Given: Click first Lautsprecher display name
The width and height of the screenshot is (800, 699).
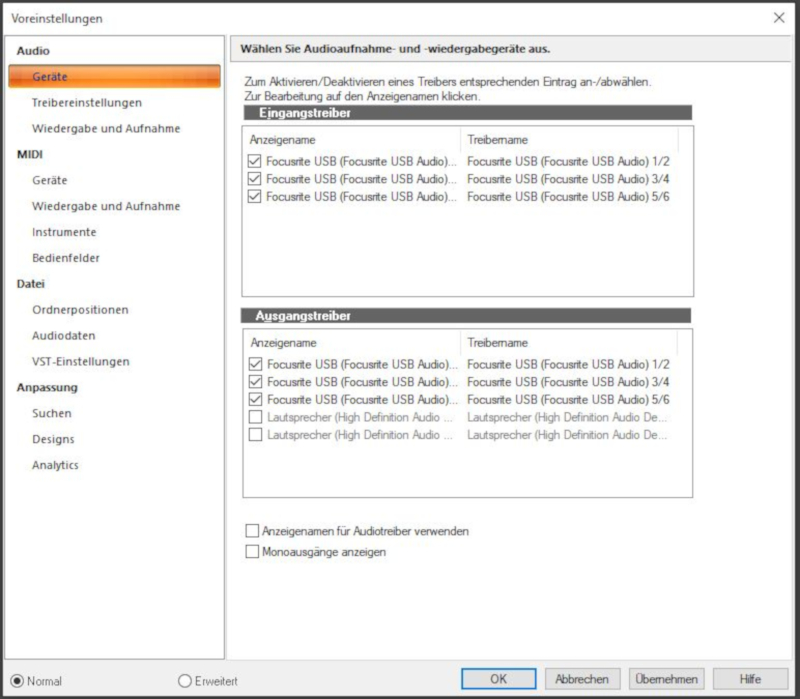Looking at the screenshot, I should pos(360,417).
